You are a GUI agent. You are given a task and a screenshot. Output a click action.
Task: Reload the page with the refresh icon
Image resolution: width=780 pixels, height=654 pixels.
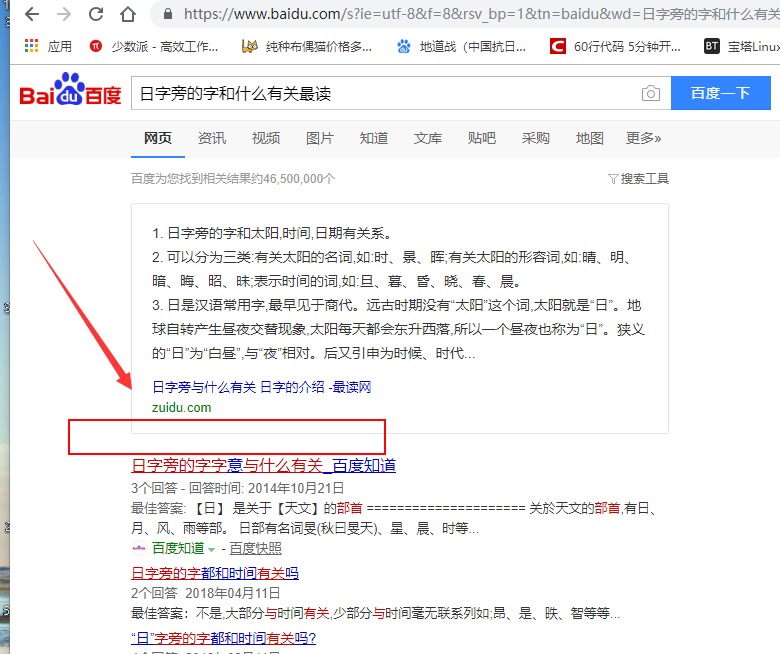[x=96, y=14]
